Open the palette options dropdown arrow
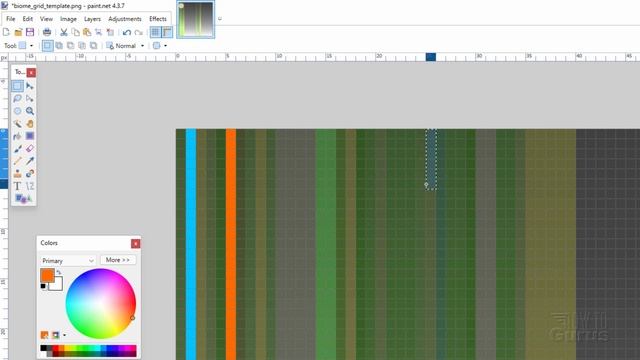 [64, 335]
